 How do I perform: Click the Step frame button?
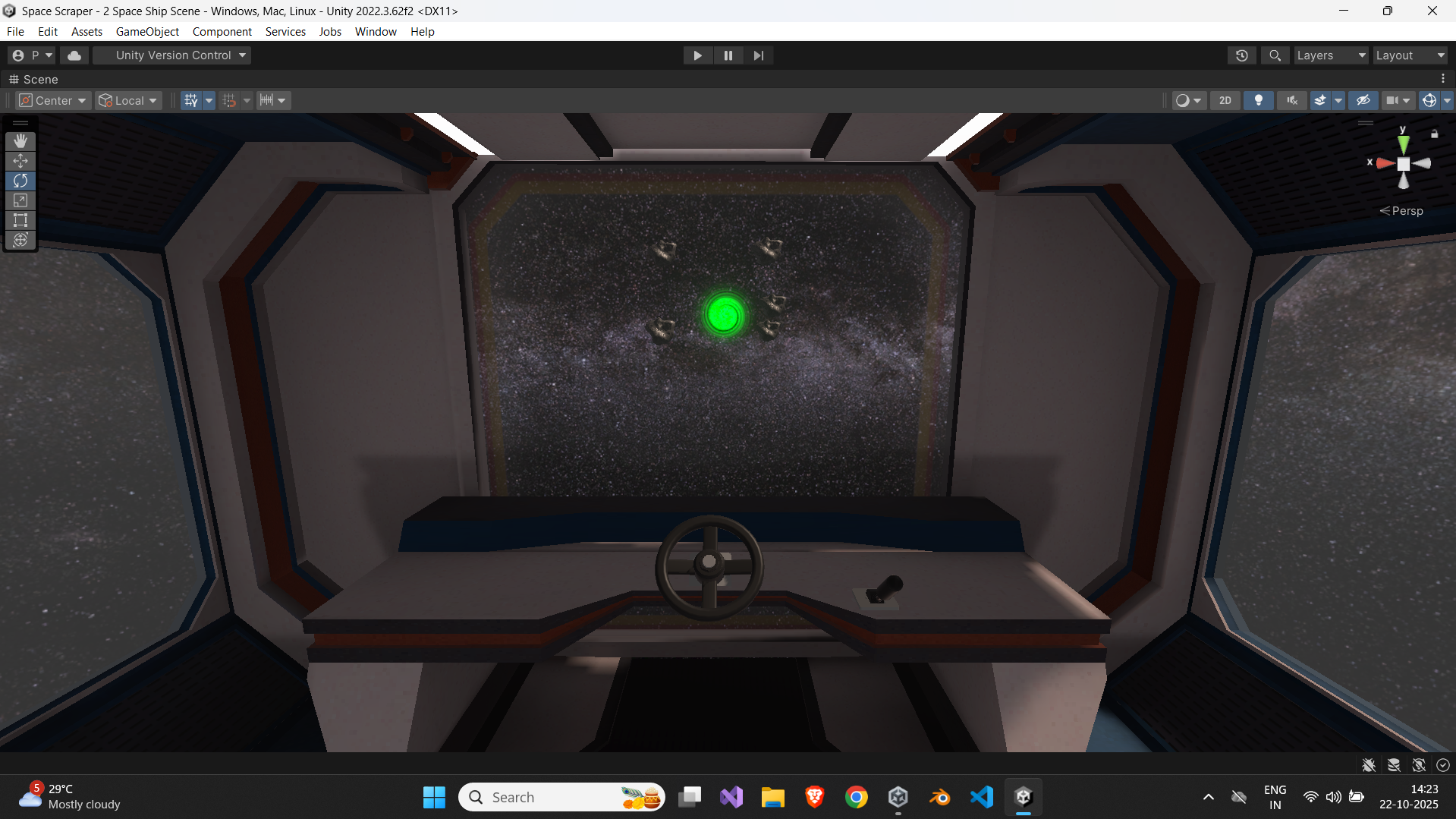759,55
